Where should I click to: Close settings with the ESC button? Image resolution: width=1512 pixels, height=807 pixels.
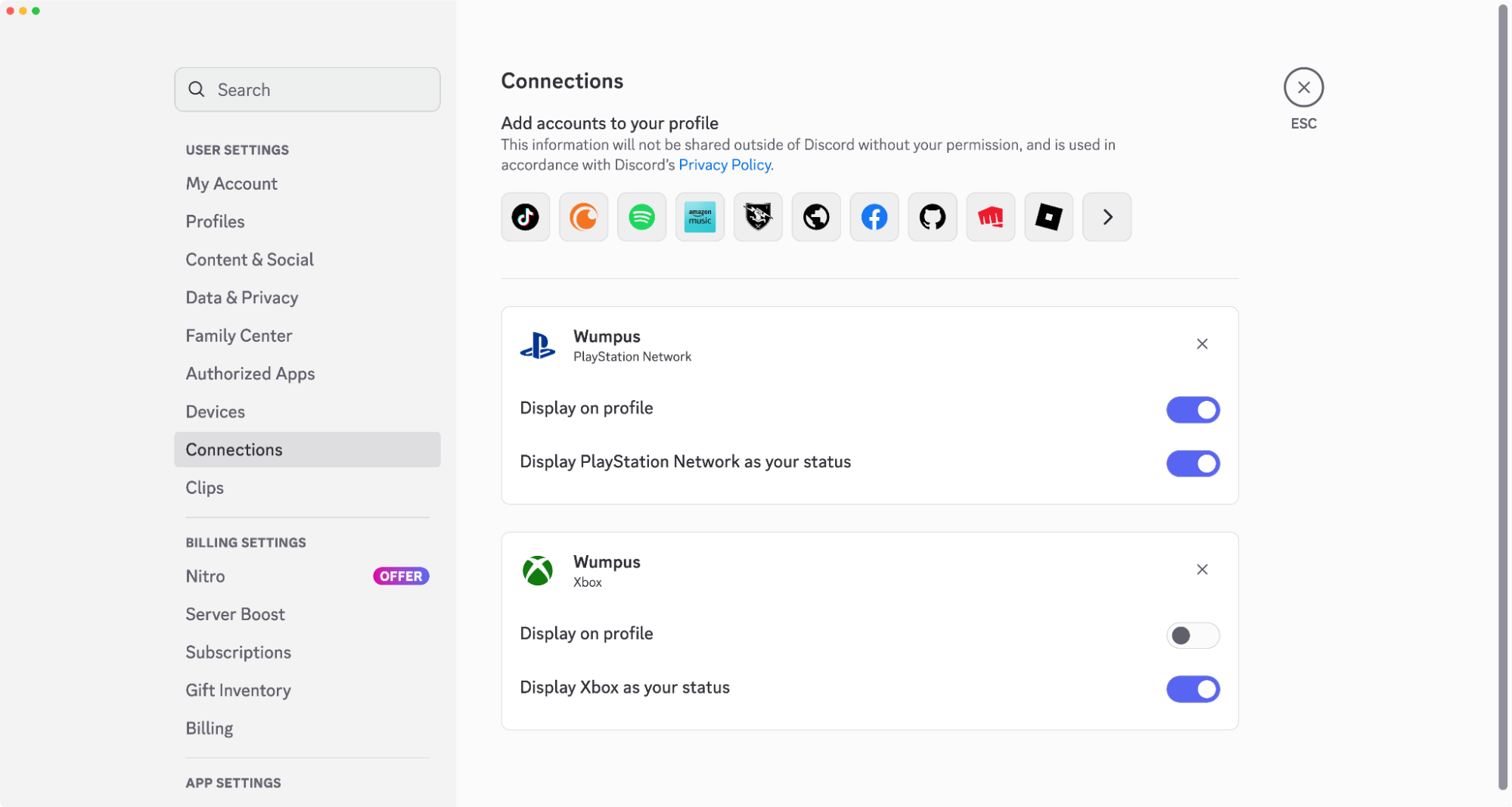pyautogui.click(x=1303, y=87)
